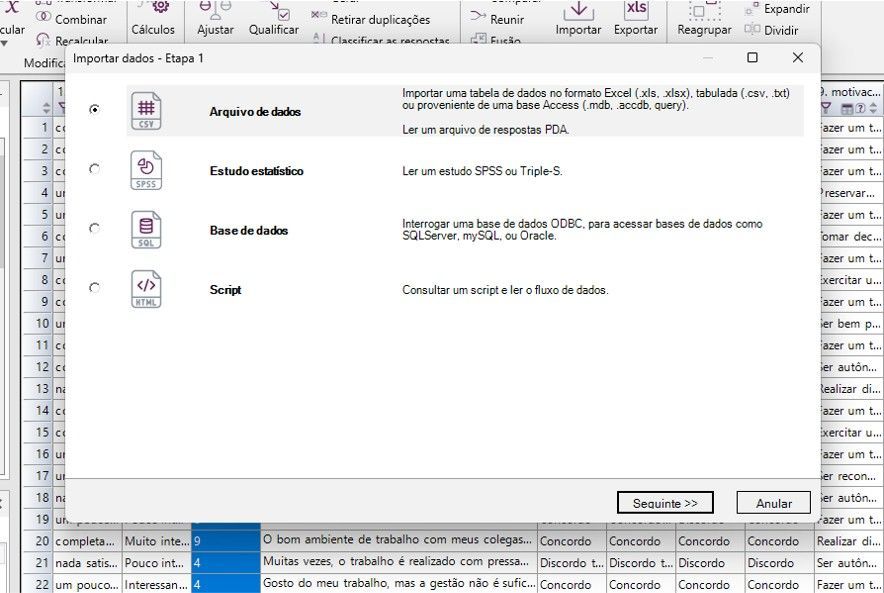Viewport: 884px width, 593px height.
Task: Click the SPSS study icon
Action: [x=146, y=170]
